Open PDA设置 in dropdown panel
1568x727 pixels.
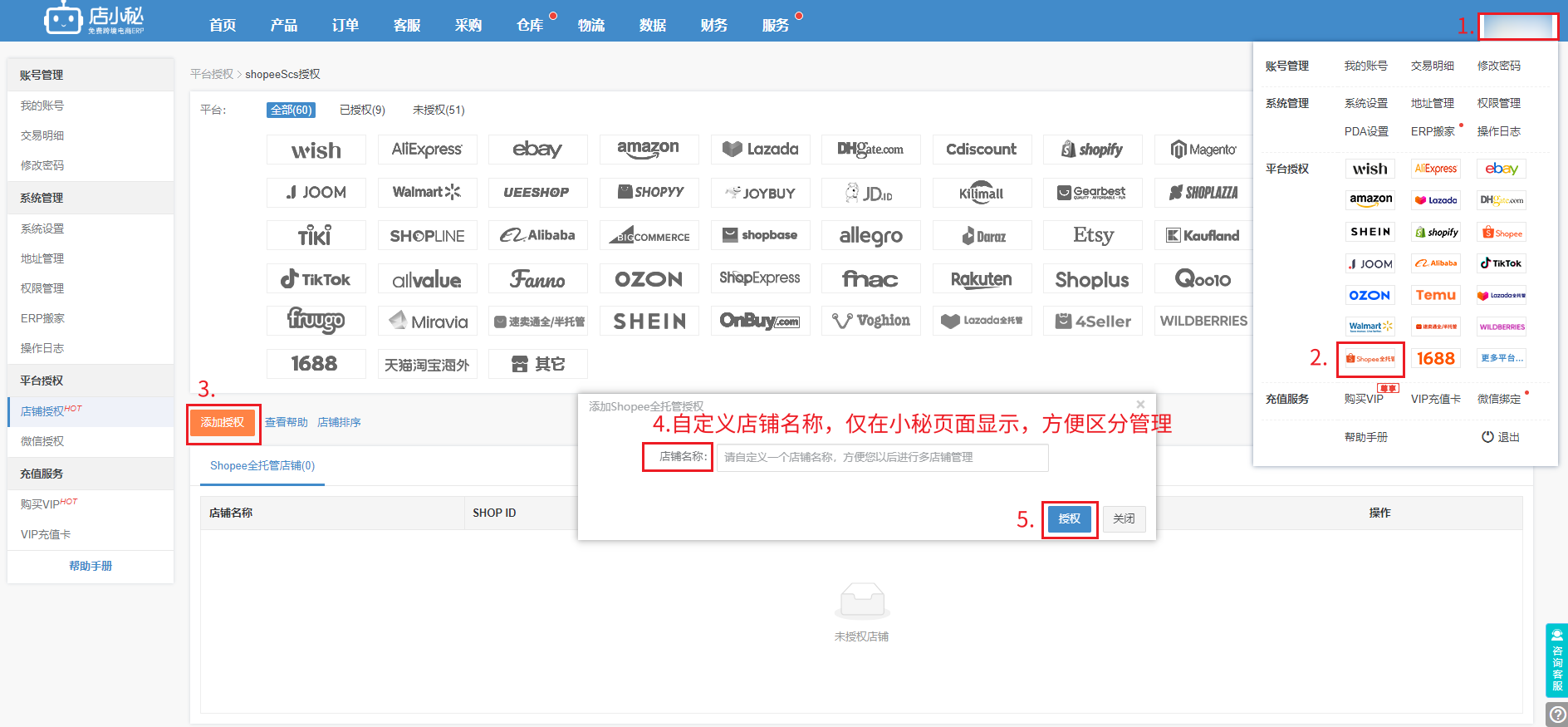tap(1366, 131)
